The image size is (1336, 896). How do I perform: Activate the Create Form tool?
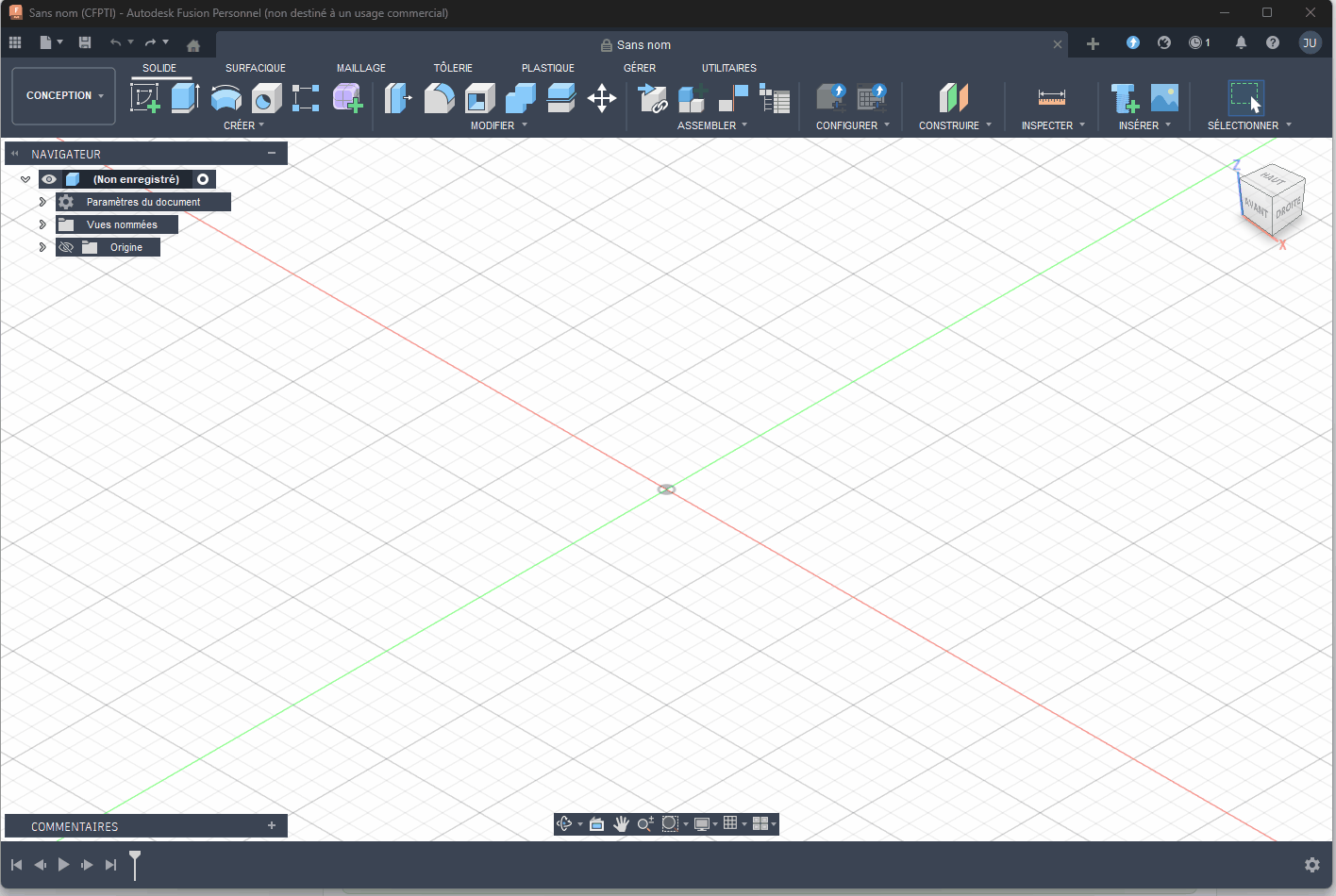(347, 97)
